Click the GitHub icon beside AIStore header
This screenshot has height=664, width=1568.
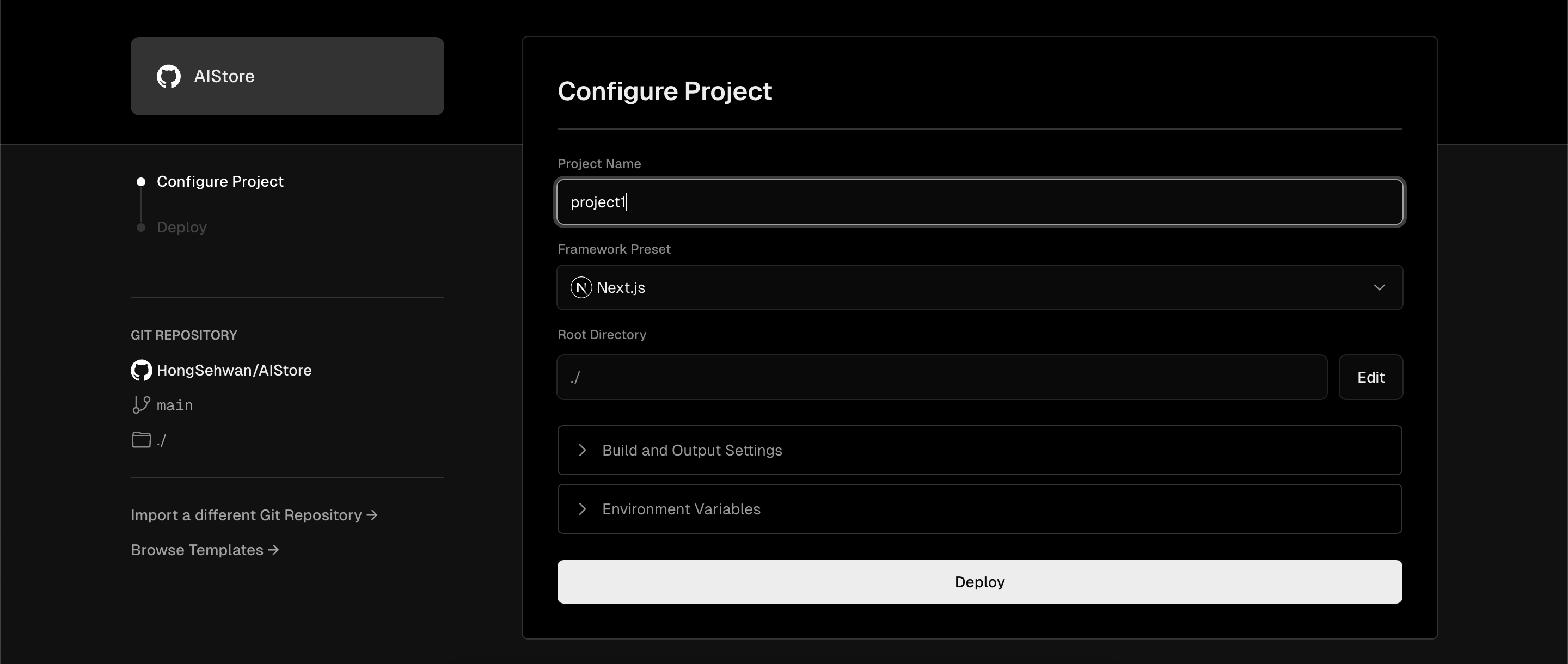169,76
